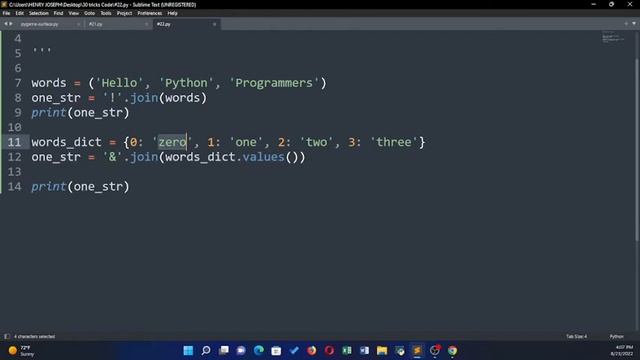640x360 pixels.
Task: Click the print call on line 14
Action: pos(49,187)
